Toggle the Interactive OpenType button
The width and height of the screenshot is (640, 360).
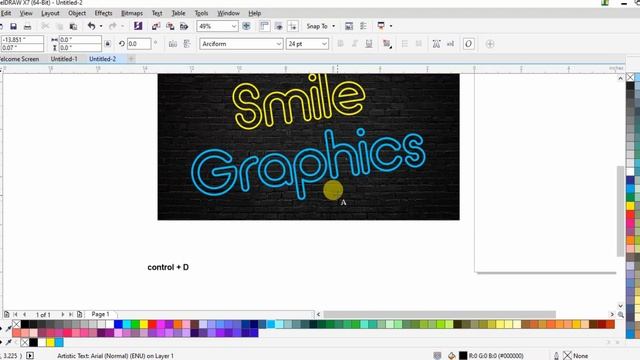click(469, 44)
